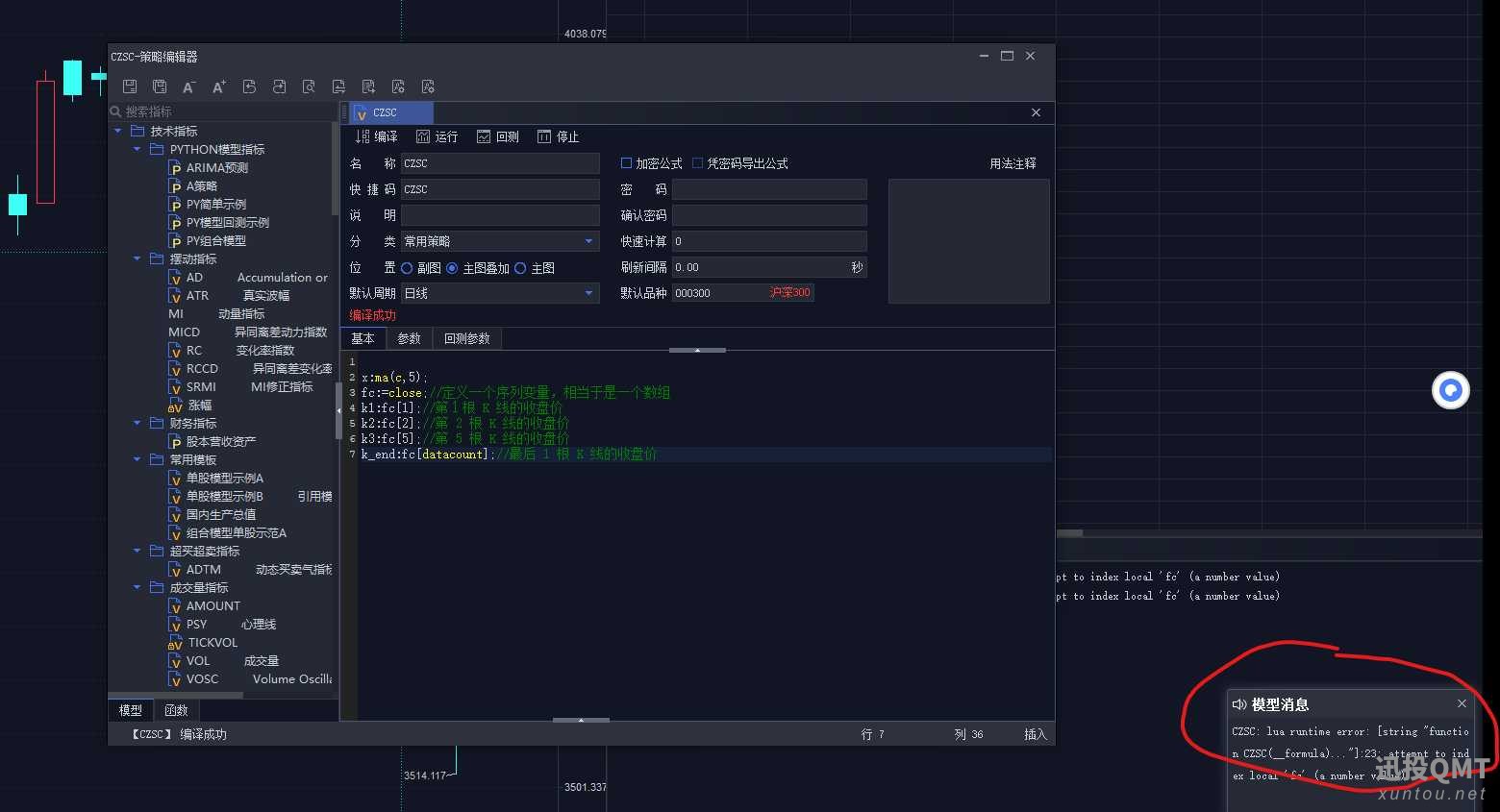Collapse the 财务指标 folder
1500x812 pixels.
point(137,423)
